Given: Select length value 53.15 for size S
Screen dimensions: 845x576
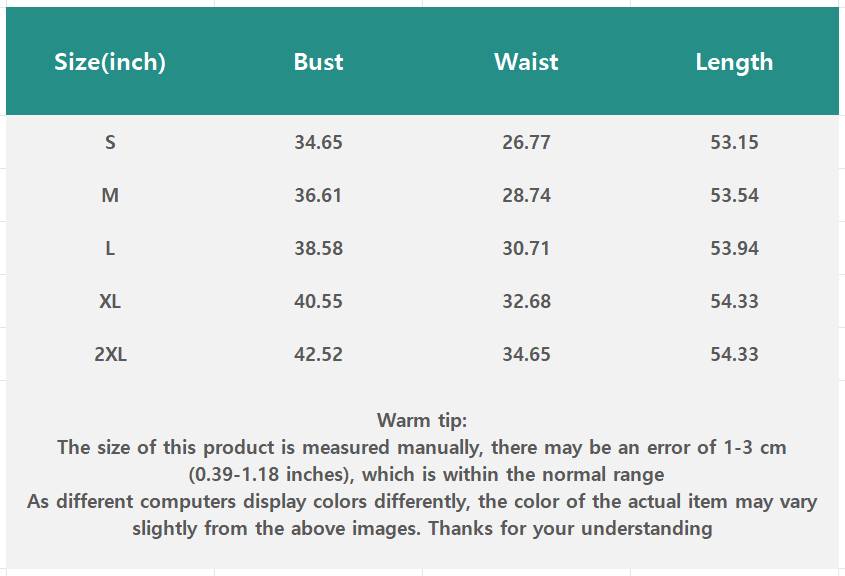Looking at the screenshot, I should 734,142.
